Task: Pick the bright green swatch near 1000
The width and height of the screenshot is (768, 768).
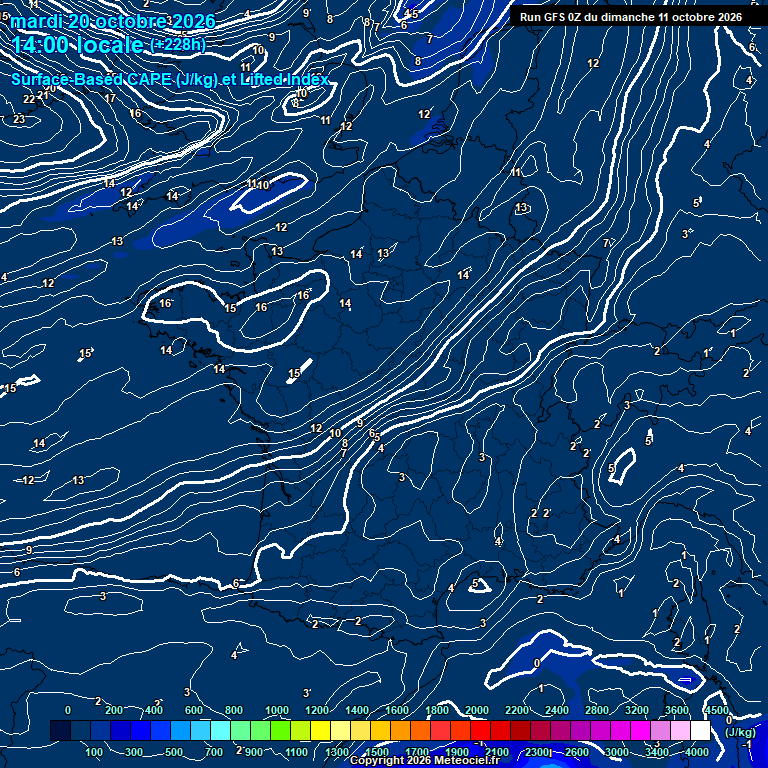Action: [x=281, y=730]
